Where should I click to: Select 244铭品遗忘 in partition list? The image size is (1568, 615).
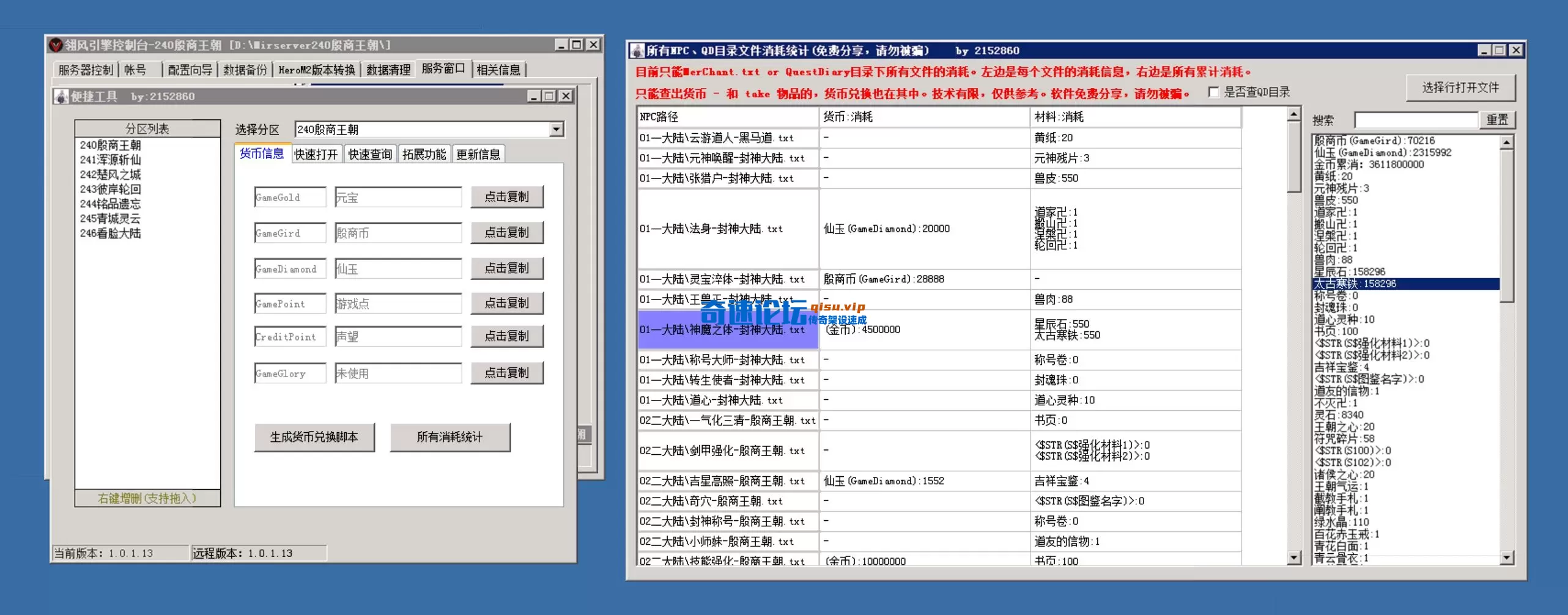coord(147,204)
